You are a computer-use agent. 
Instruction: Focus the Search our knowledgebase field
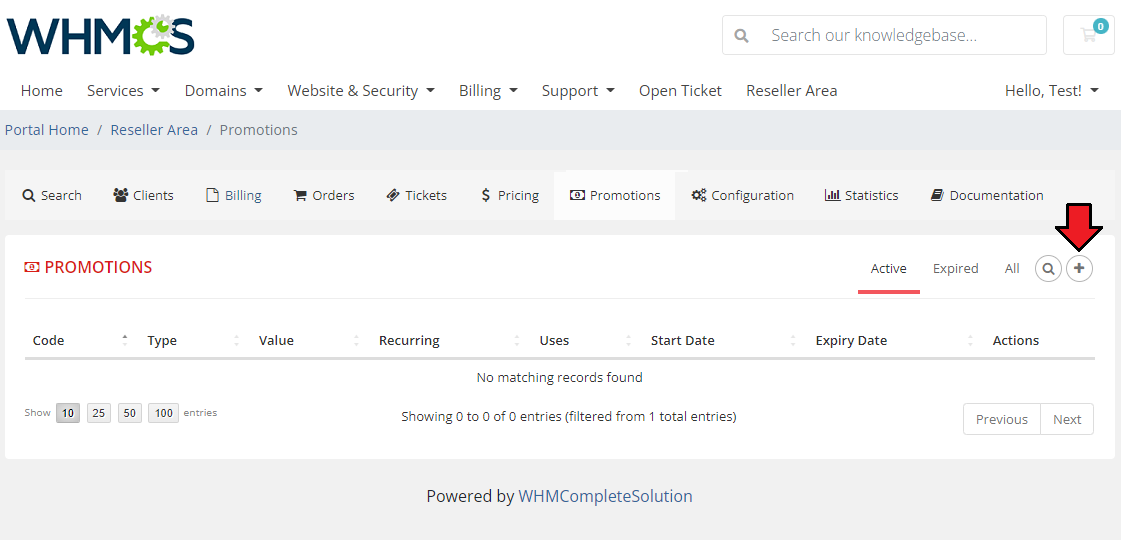[x=884, y=35]
